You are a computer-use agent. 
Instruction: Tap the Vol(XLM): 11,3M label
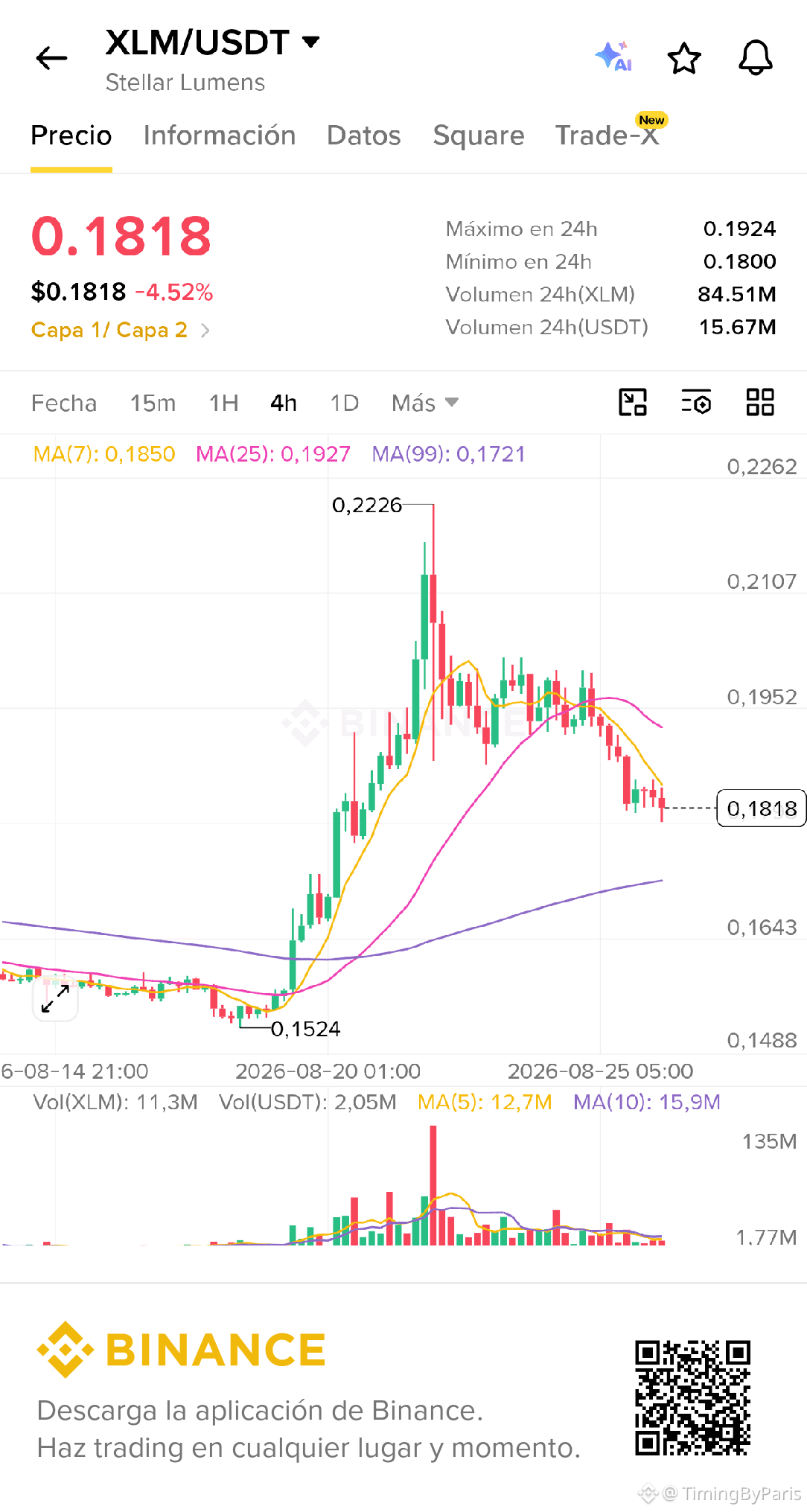[x=115, y=1102]
